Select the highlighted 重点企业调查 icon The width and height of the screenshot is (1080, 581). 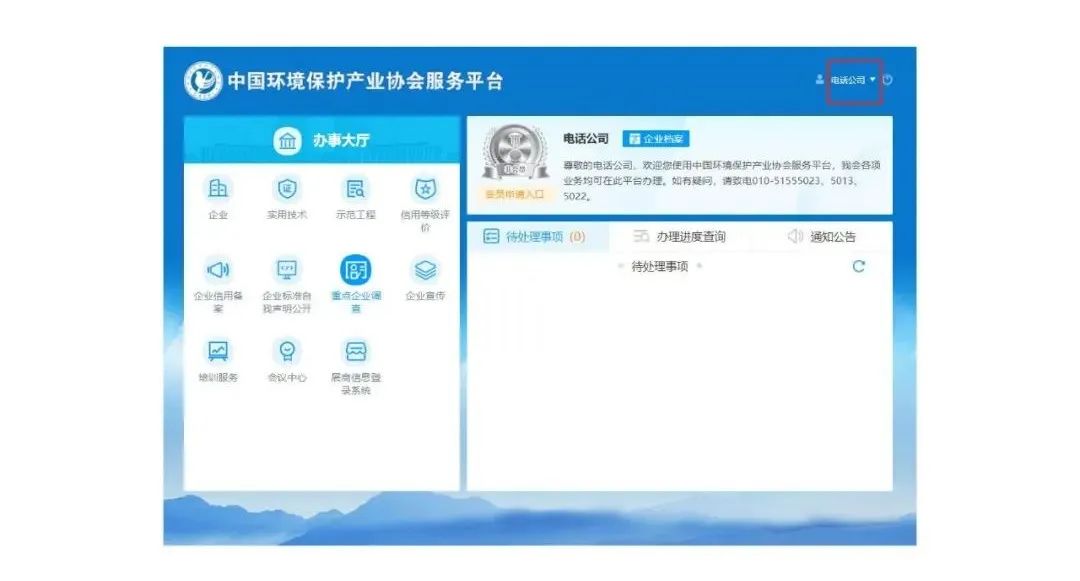click(355, 270)
